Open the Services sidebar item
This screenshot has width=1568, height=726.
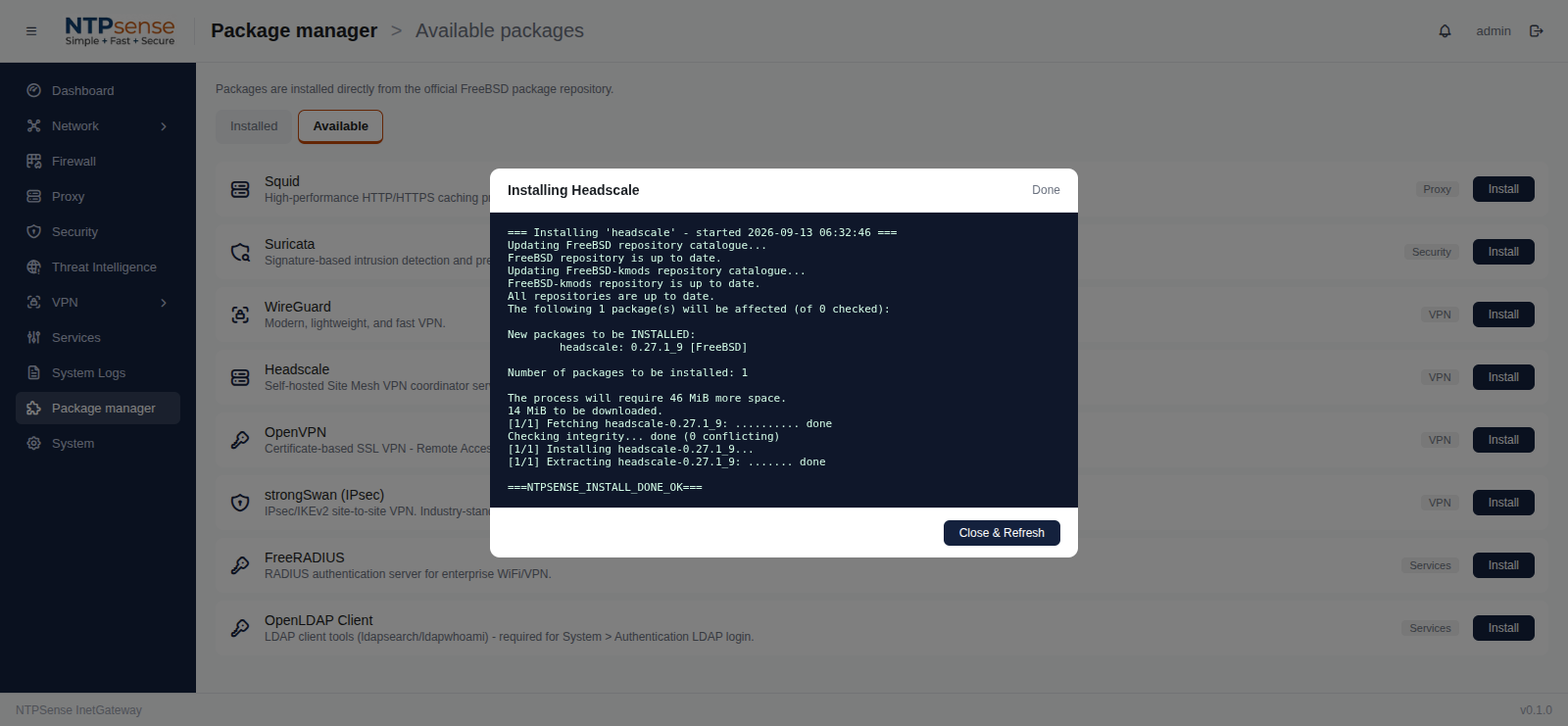click(x=98, y=338)
